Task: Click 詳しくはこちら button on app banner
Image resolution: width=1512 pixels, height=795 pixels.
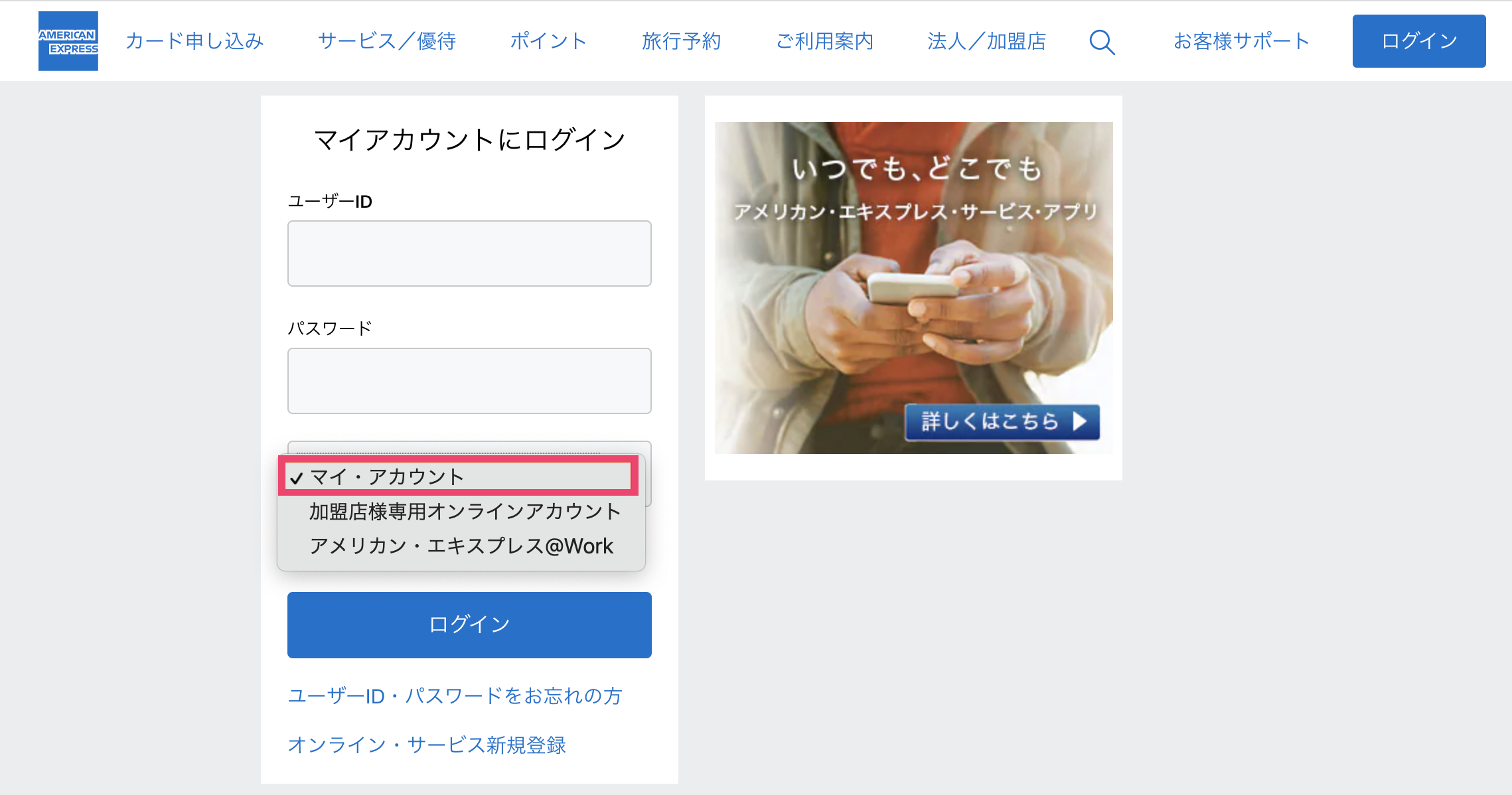Action: click(x=1002, y=421)
